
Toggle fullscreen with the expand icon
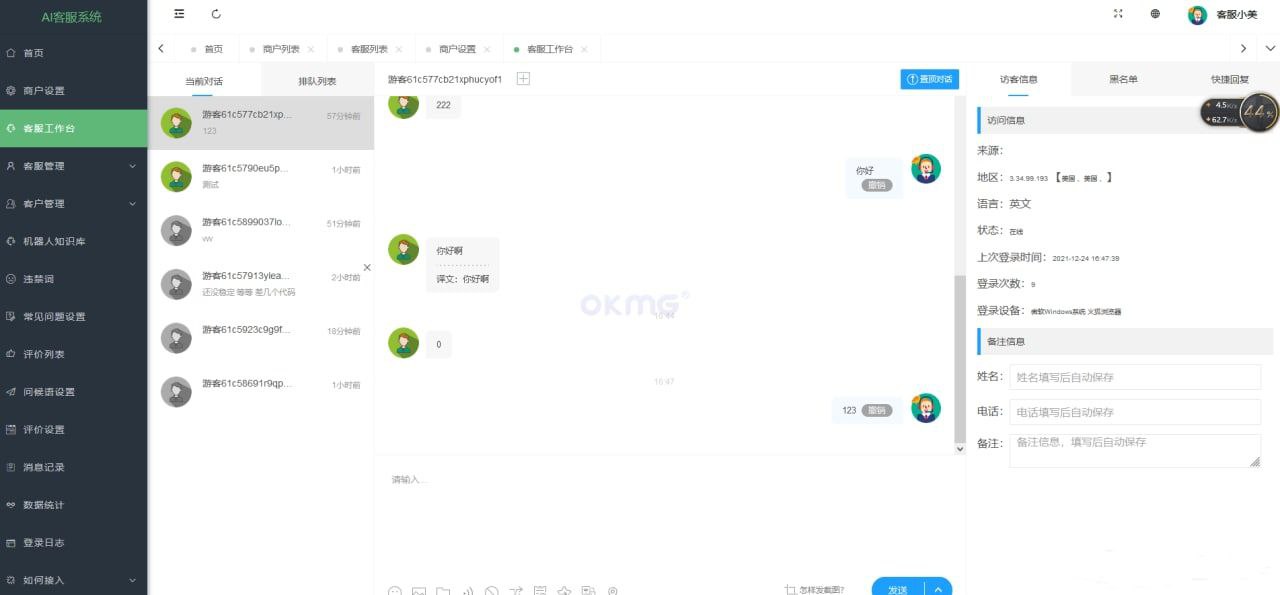tap(1118, 14)
